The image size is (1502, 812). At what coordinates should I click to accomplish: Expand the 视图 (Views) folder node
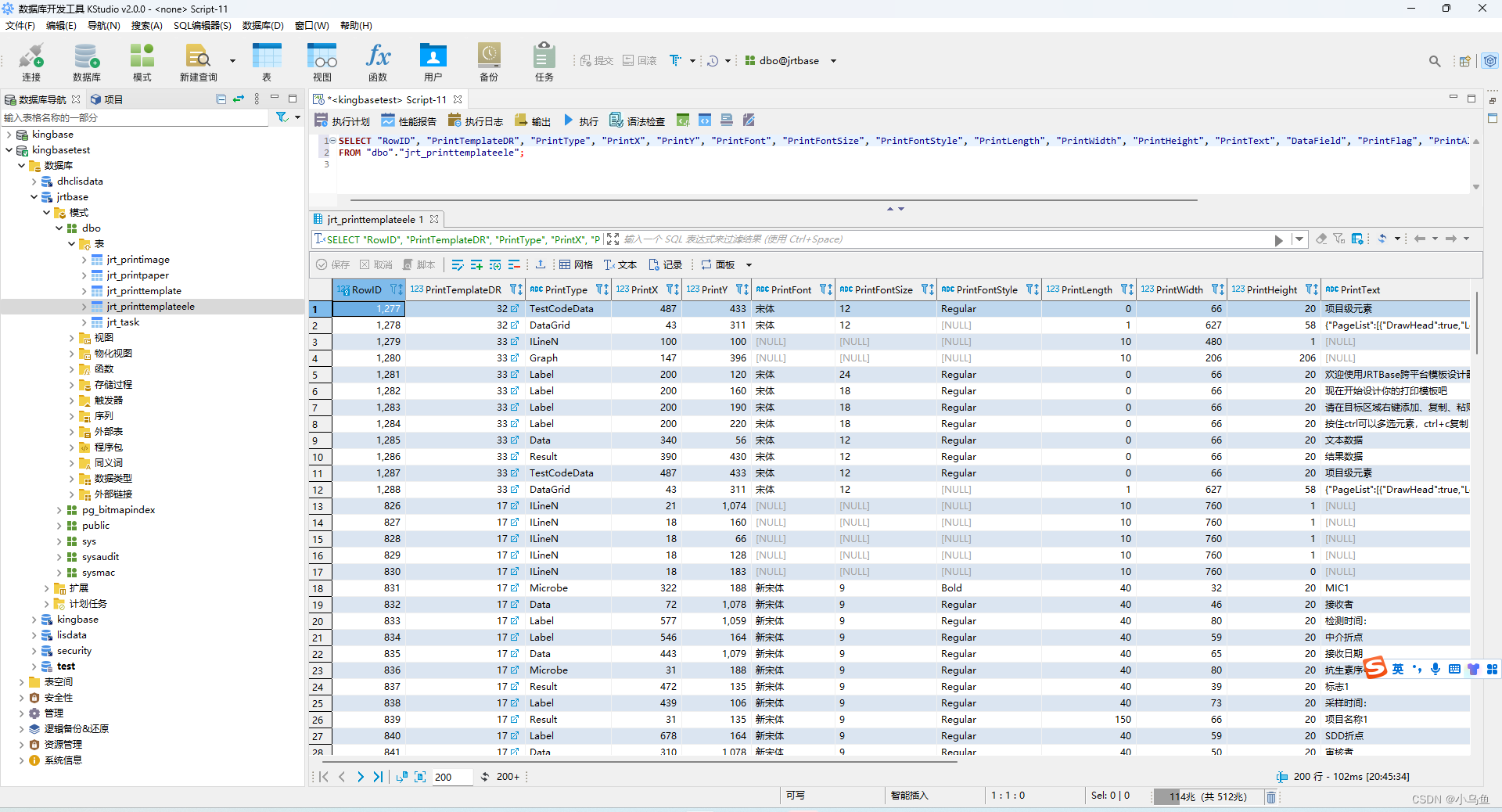[x=71, y=338]
